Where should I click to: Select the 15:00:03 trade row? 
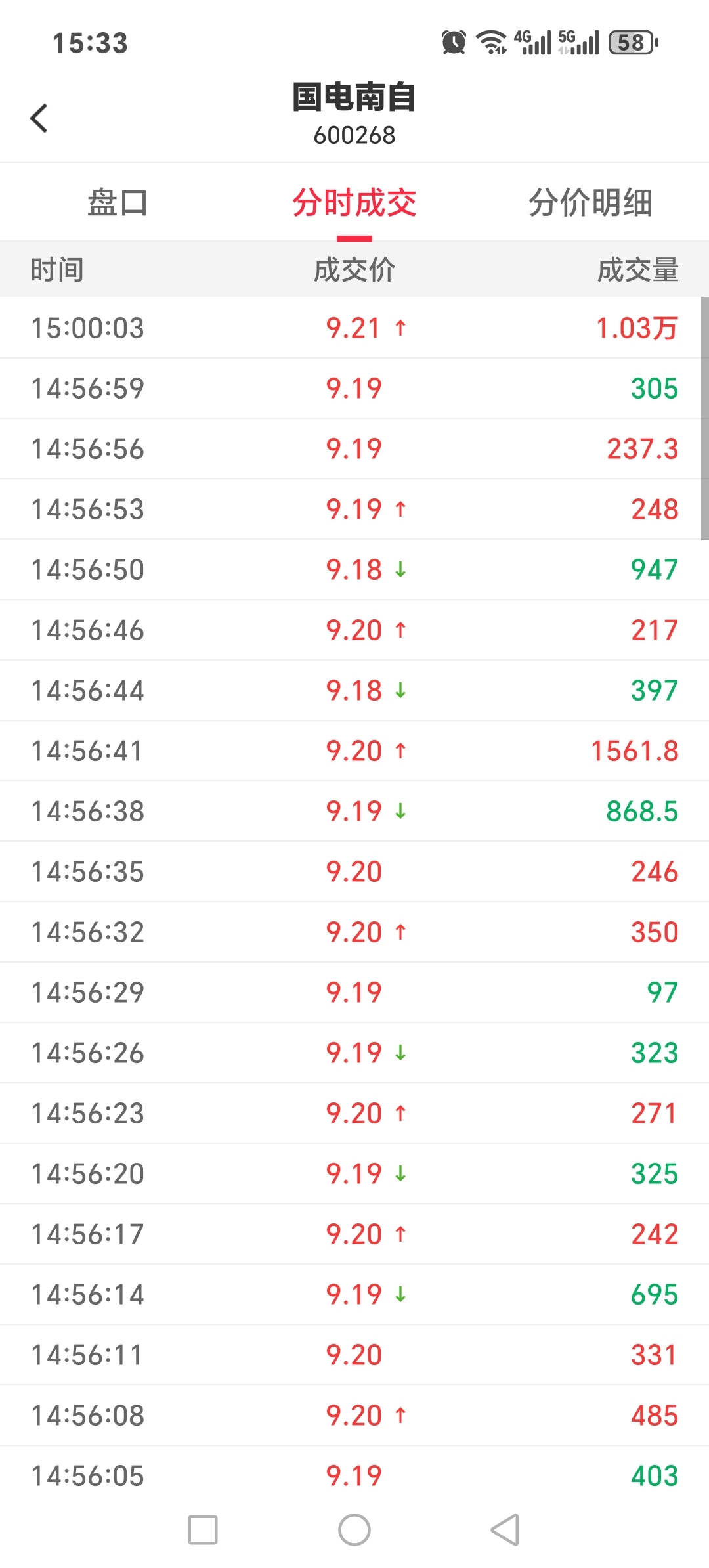pyautogui.click(x=354, y=328)
